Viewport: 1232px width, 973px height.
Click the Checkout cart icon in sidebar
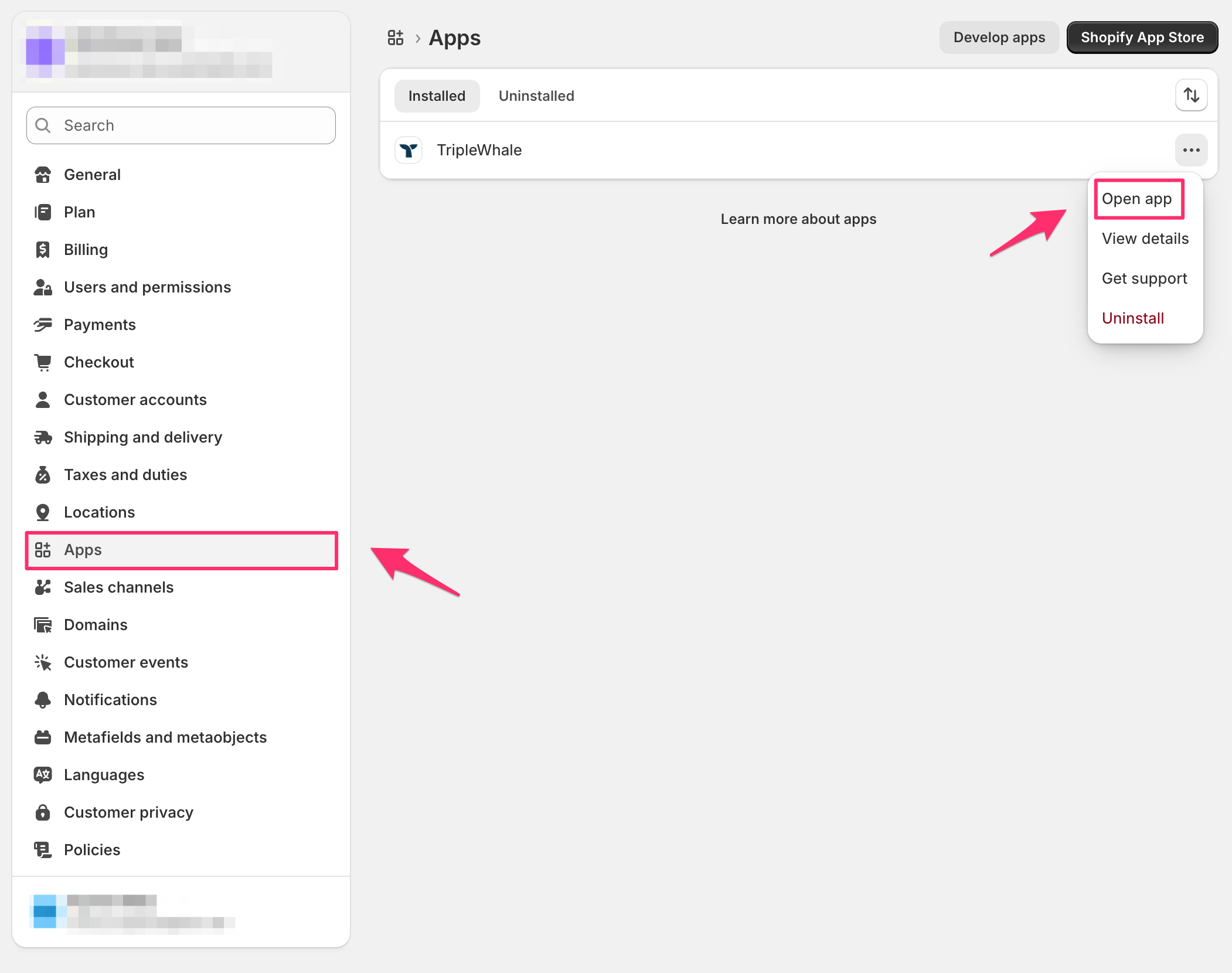pos(43,362)
